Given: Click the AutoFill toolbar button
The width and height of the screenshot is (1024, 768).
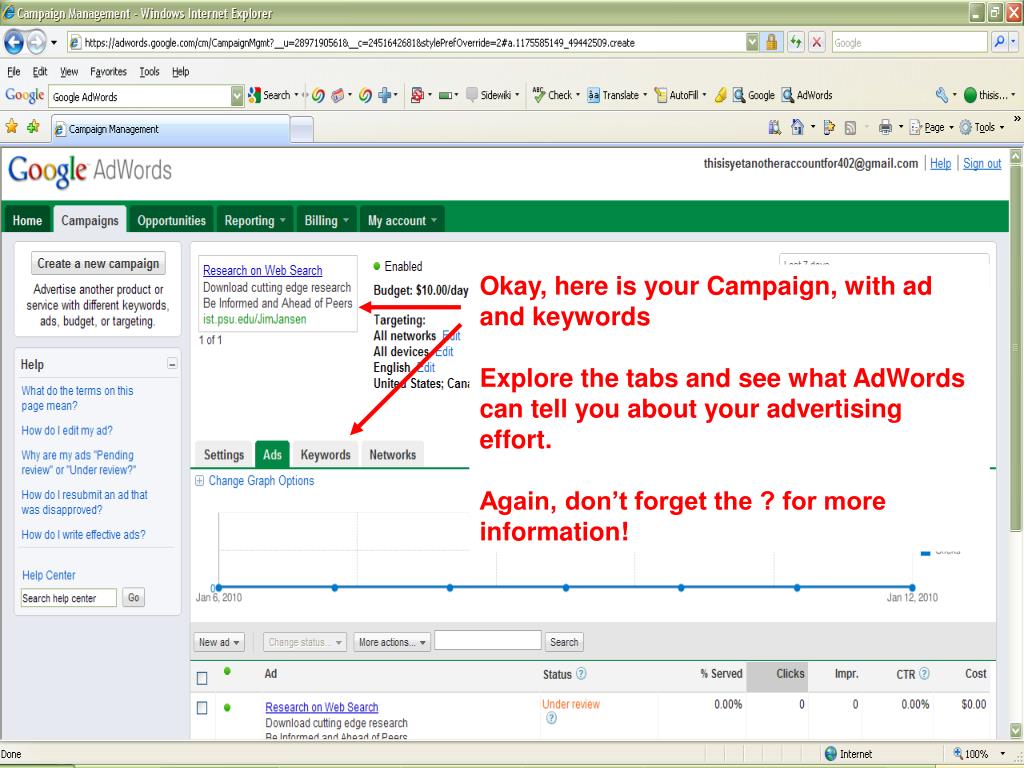Looking at the screenshot, I should (x=680, y=95).
